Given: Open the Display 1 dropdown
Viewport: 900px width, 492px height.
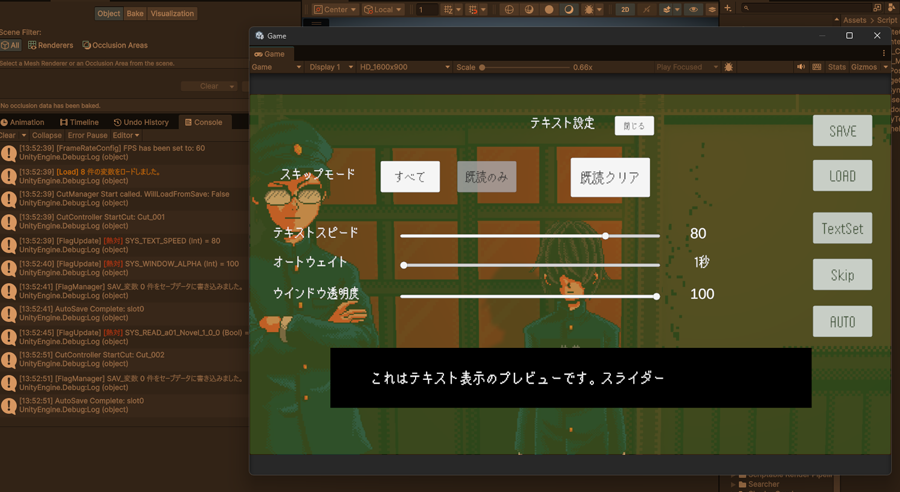Looking at the screenshot, I should [331, 67].
